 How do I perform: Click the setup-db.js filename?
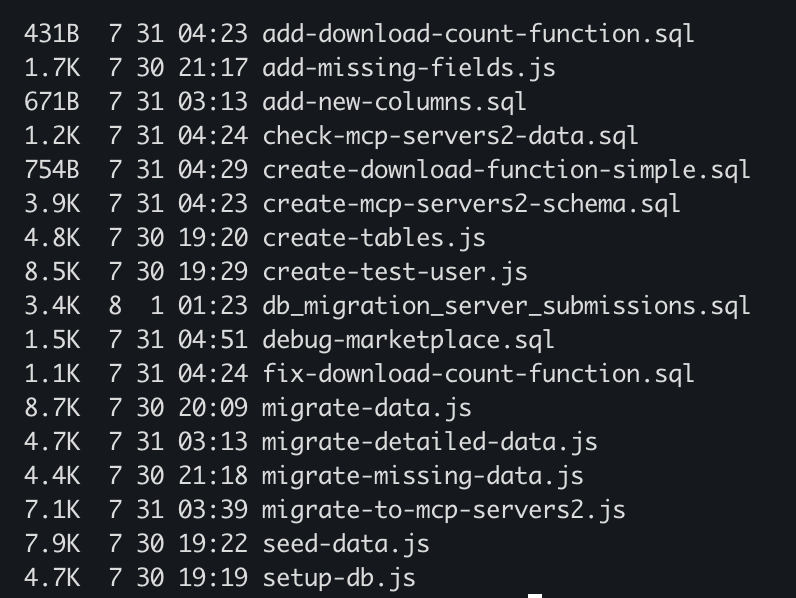[339, 577]
